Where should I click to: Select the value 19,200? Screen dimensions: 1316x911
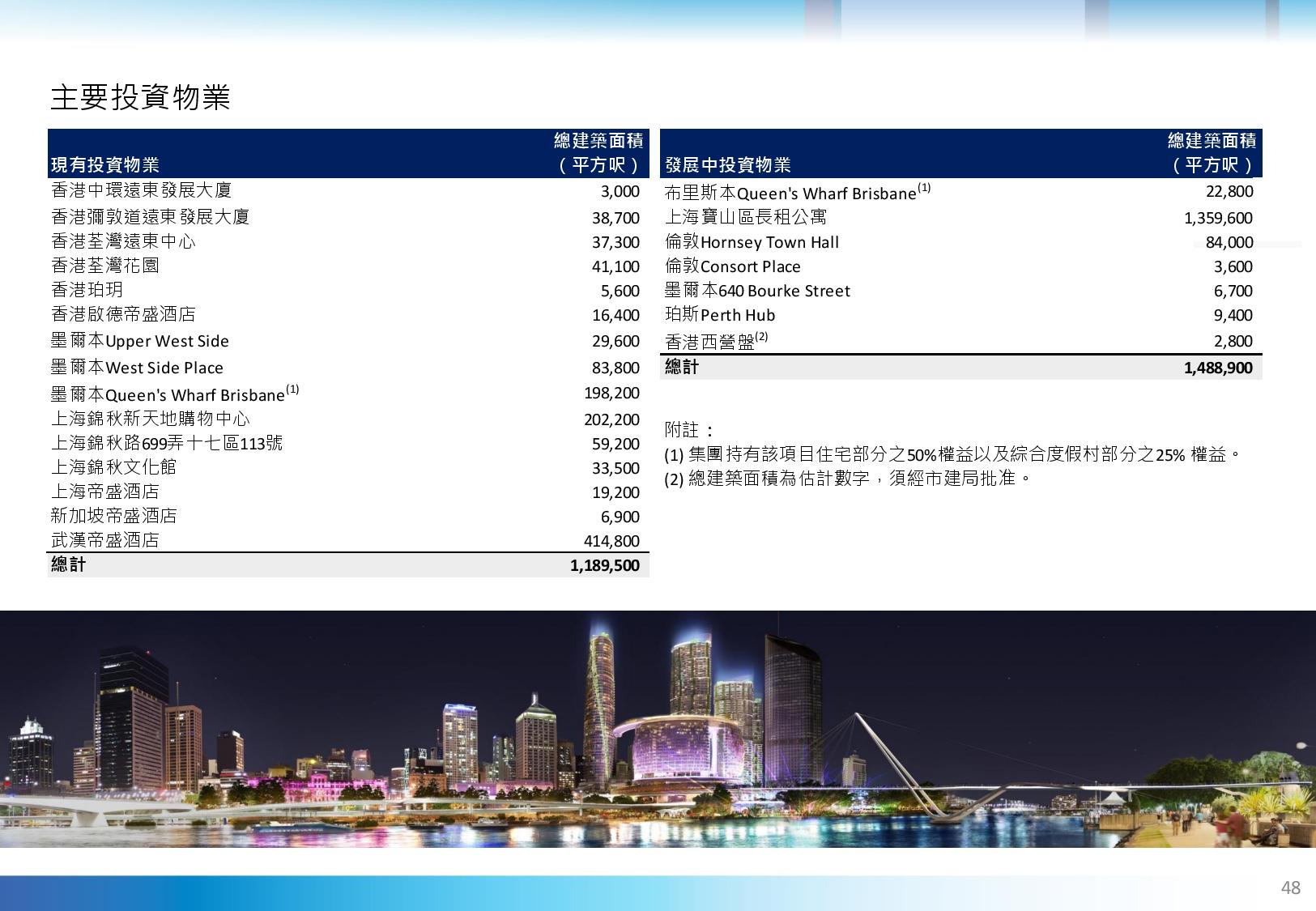(x=615, y=492)
